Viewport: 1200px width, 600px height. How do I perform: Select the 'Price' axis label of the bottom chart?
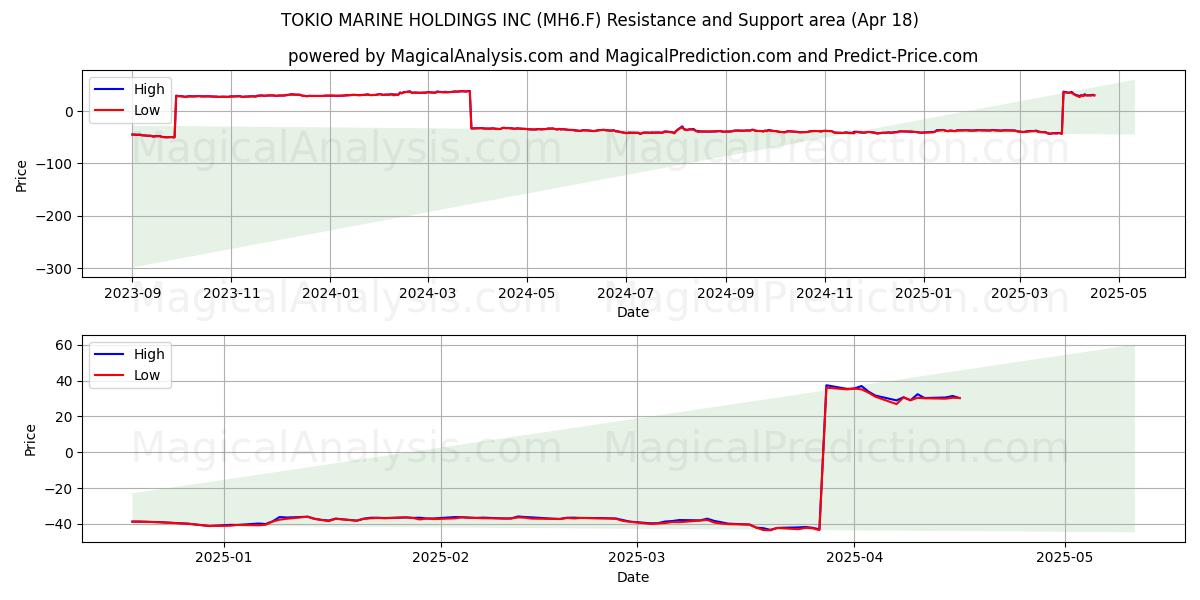click(30, 439)
